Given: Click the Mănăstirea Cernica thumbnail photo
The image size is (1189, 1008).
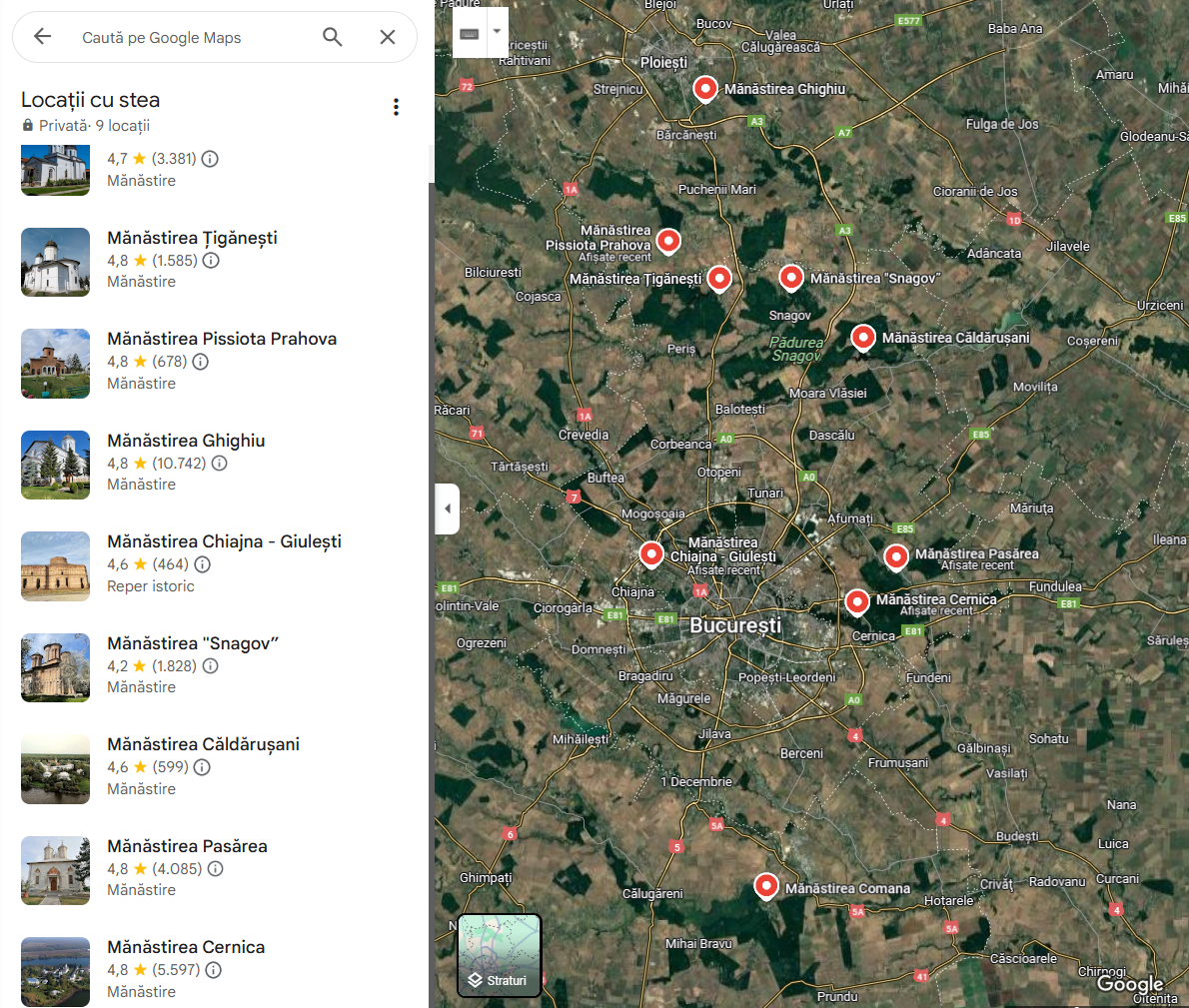Looking at the screenshot, I should pyautogui.click(x=56, y=970).
